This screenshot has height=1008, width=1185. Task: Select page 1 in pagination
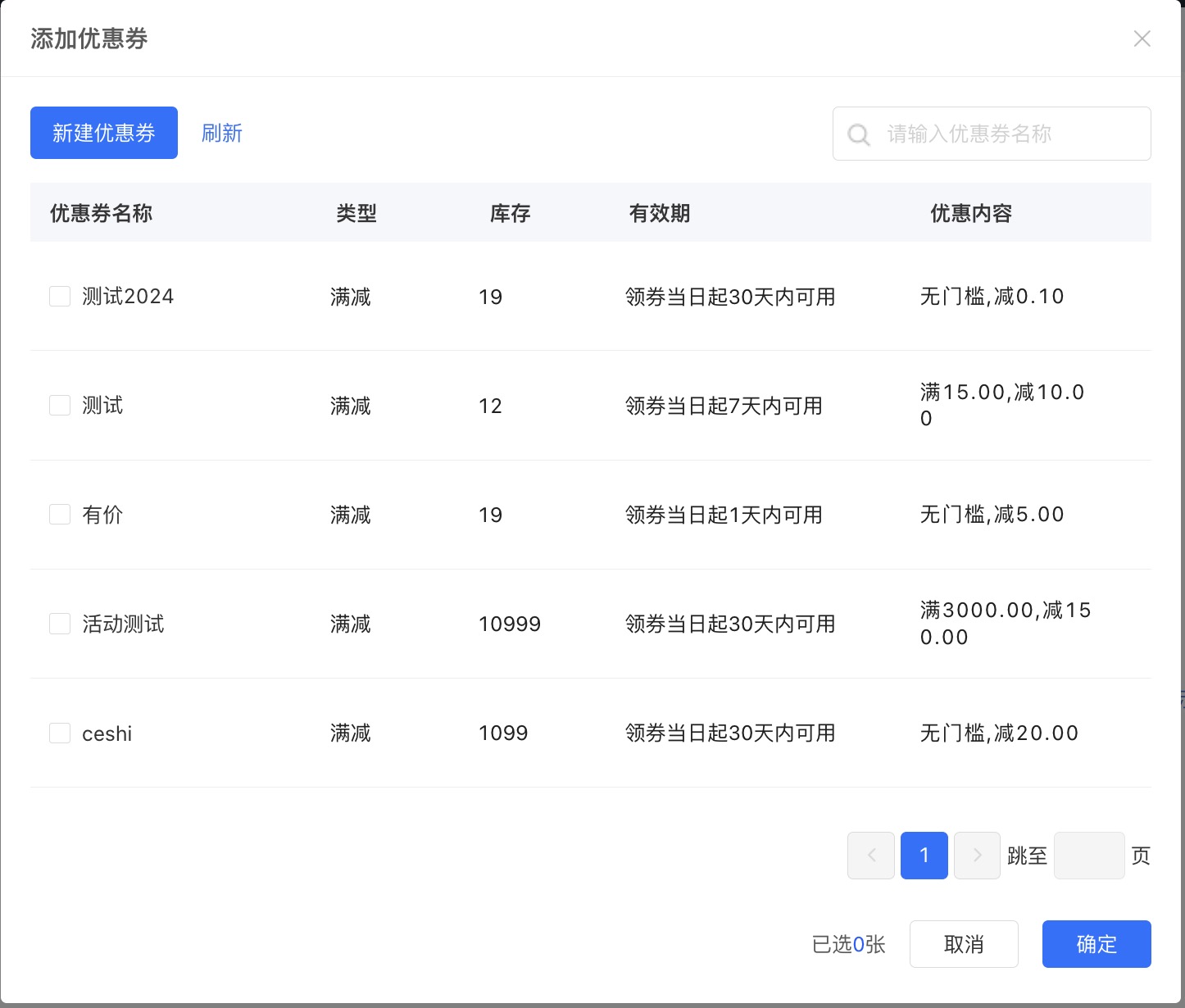point(924,856)
